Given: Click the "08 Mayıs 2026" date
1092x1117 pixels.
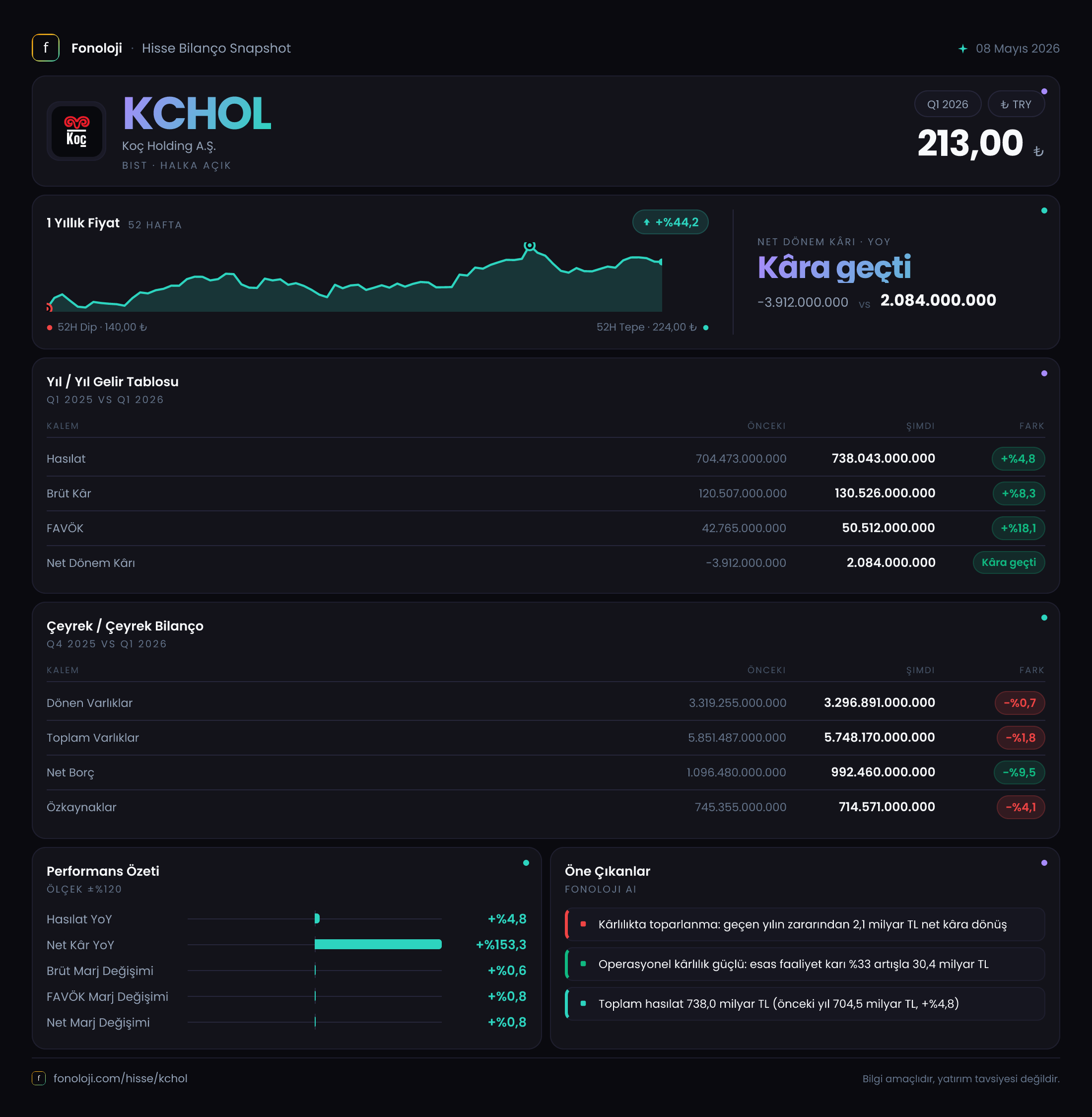Looking at the screenshot, I should coord(1018,49).
